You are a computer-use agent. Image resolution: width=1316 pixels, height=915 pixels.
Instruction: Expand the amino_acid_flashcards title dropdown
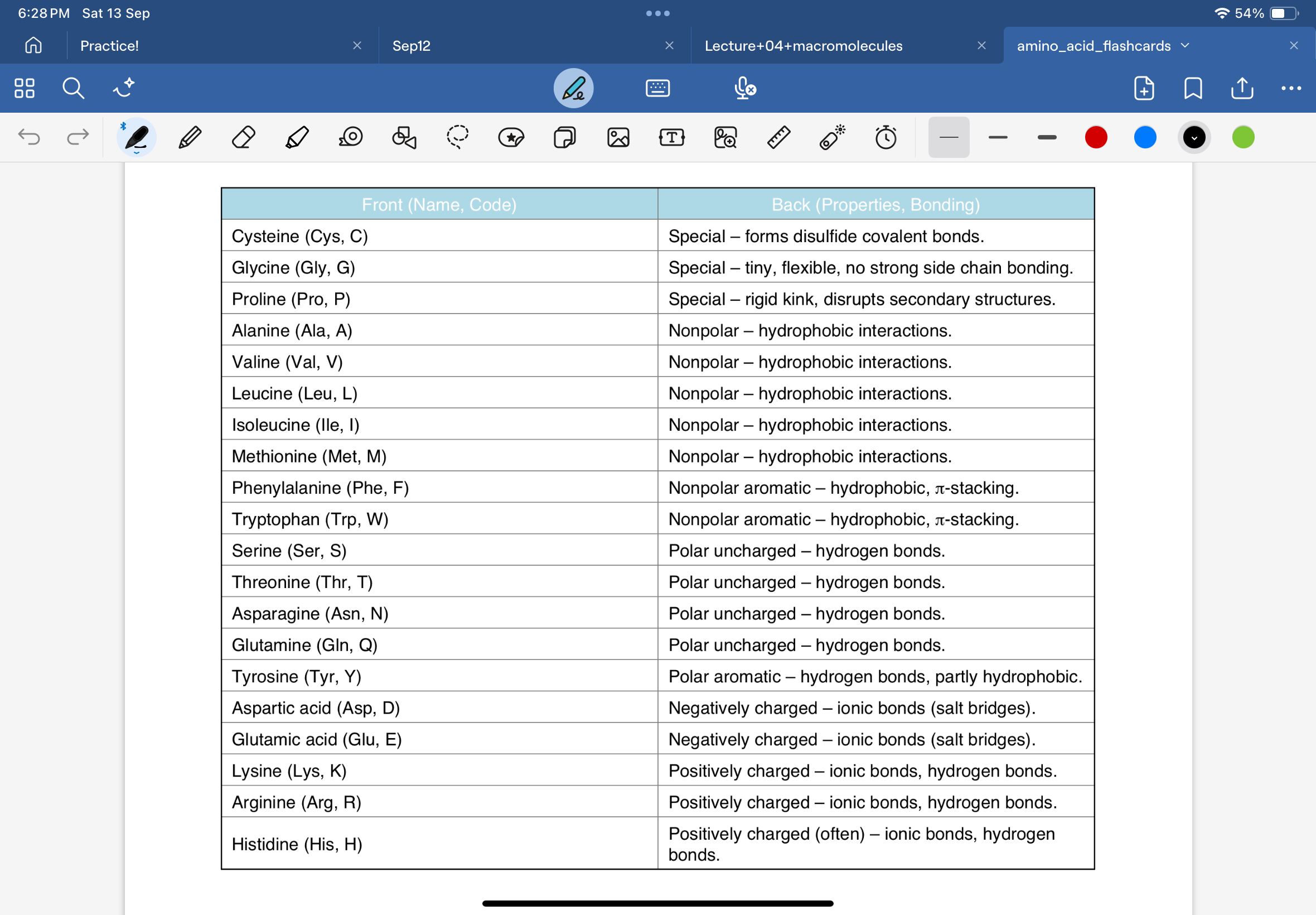coord(1185,45)
